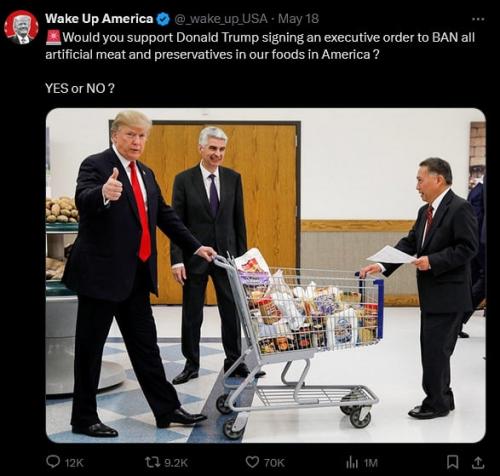This screenshot has width=500, height=476.
Task: Open the share upload icon
Action: 478,462
